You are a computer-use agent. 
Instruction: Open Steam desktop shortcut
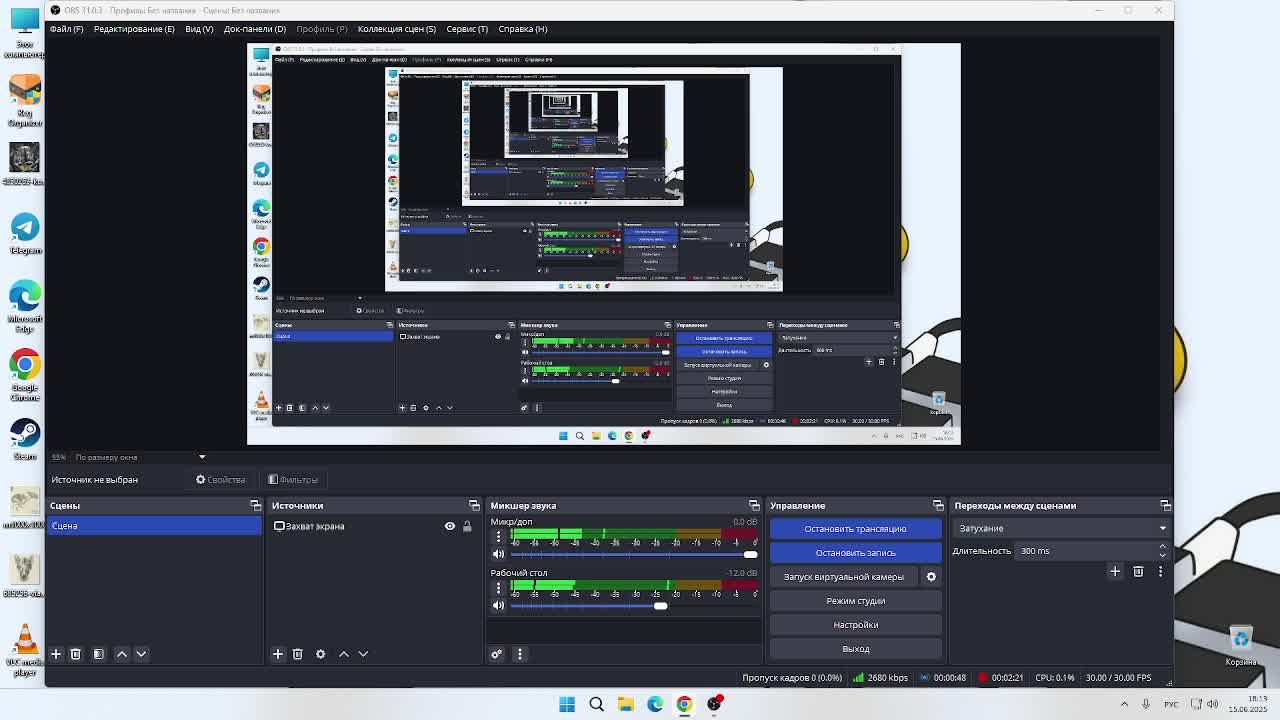[x=25, y=439]
